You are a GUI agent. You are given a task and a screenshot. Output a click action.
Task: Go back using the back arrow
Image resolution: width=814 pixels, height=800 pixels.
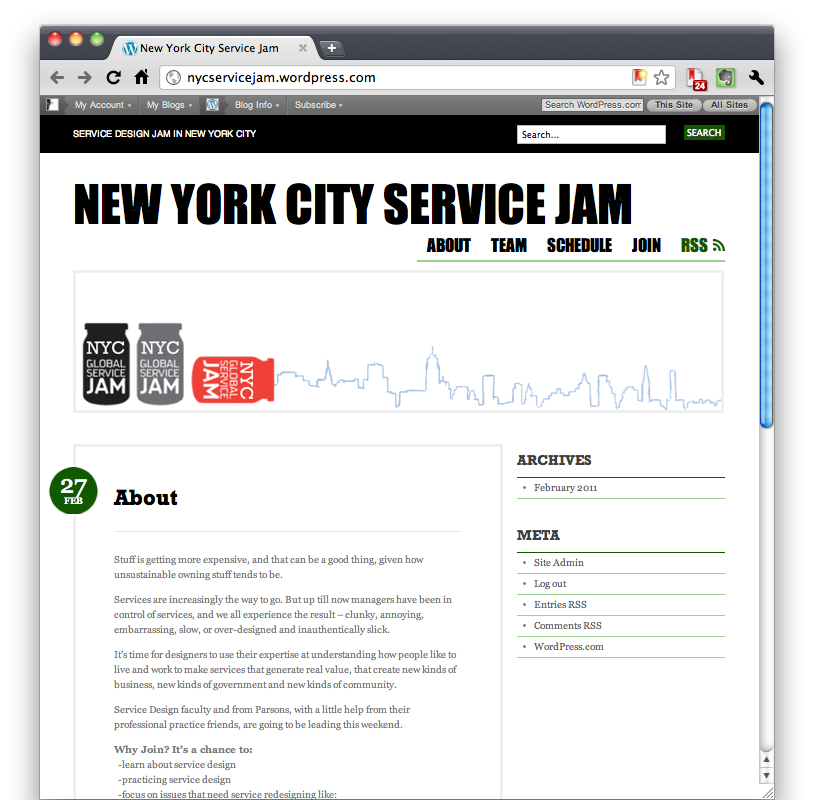pos(57,77)
